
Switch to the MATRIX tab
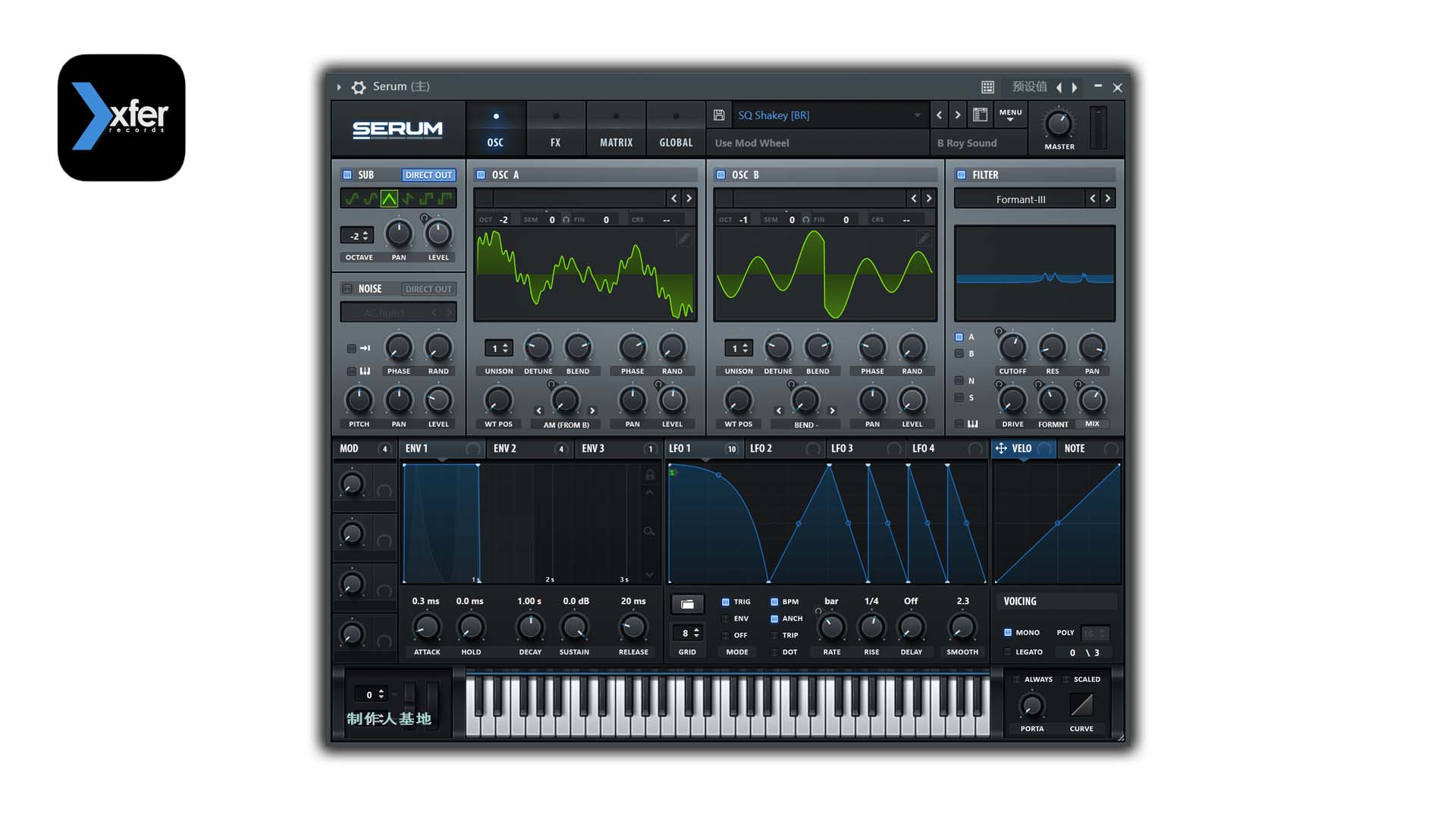[x=616, y=129]
